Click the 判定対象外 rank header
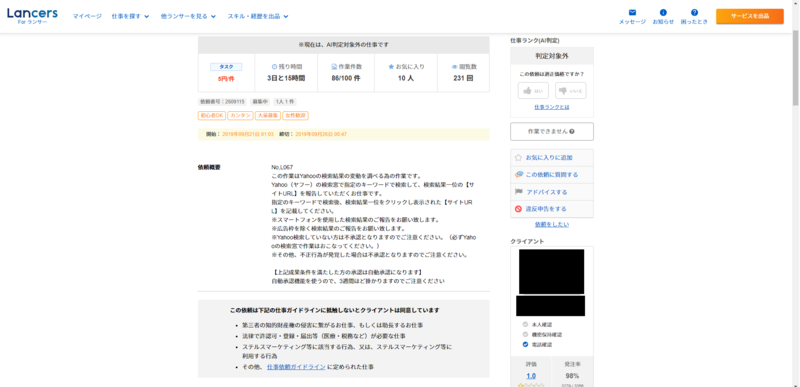 point(552,56)
